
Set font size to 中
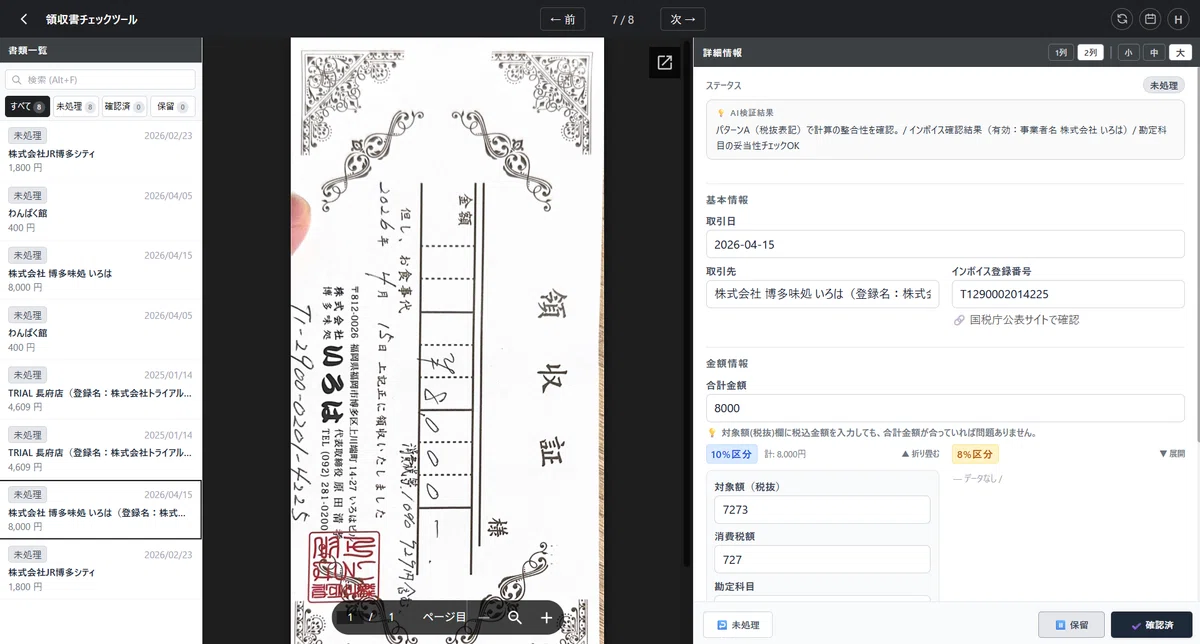tap(1154, 53)
